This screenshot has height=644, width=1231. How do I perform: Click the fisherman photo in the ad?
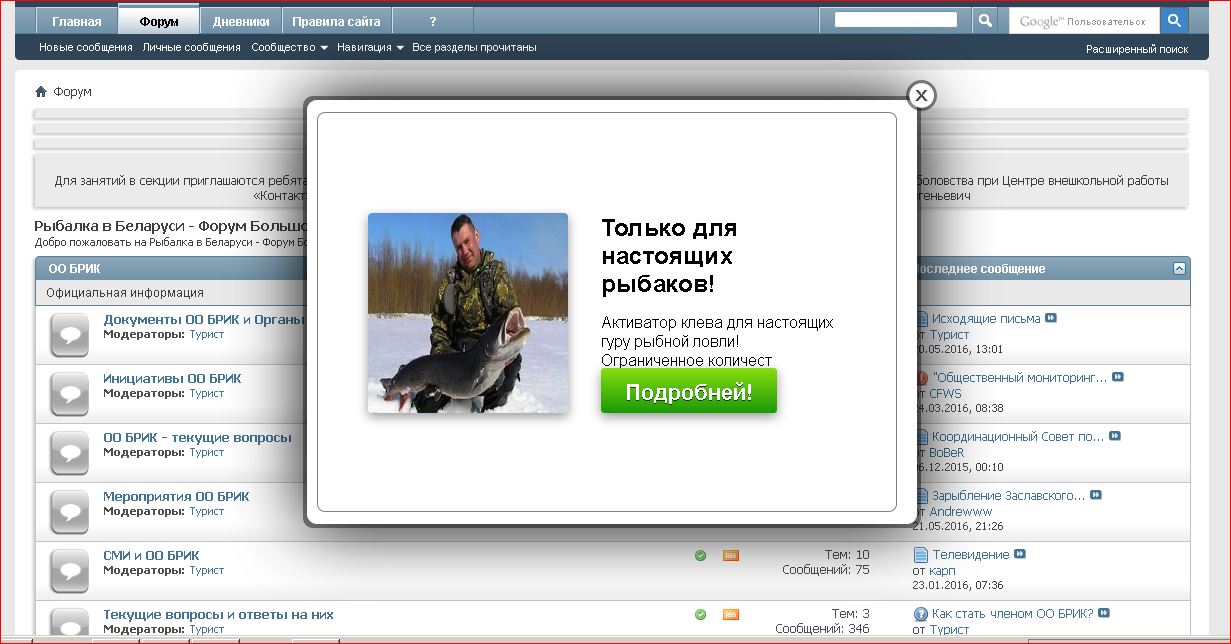(x=467, y=312)
